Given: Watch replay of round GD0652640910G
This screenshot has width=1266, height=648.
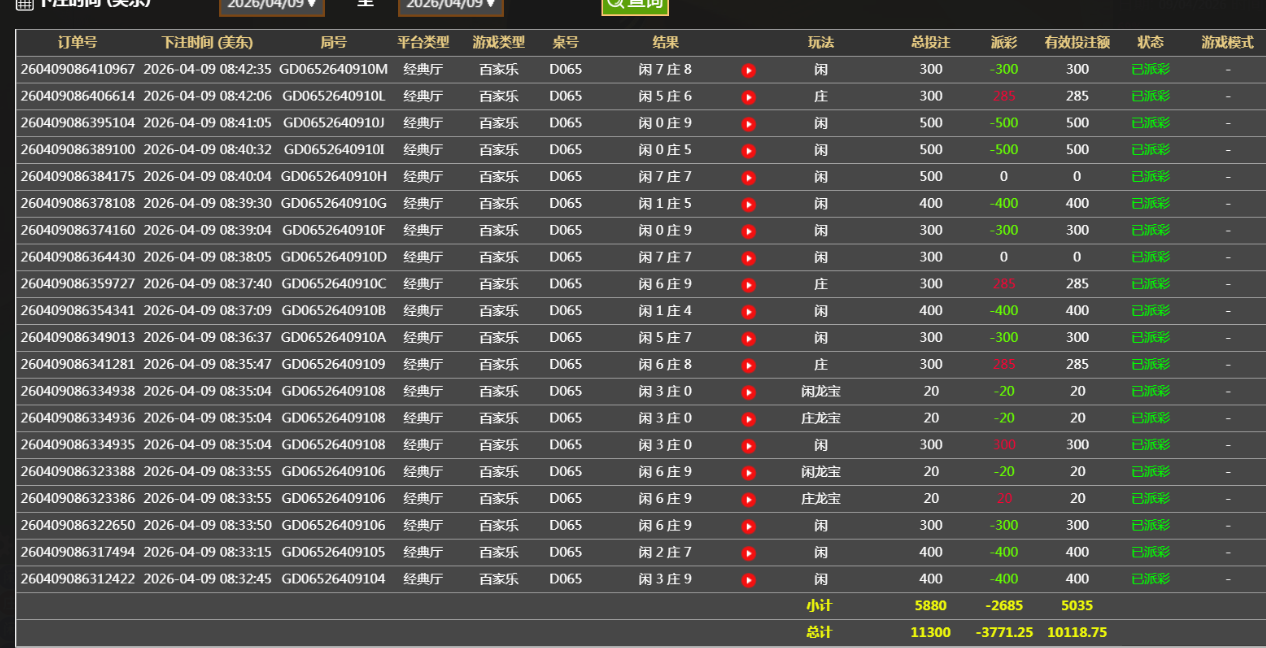Looking at the screenshot, I should (x=748, y=204).
